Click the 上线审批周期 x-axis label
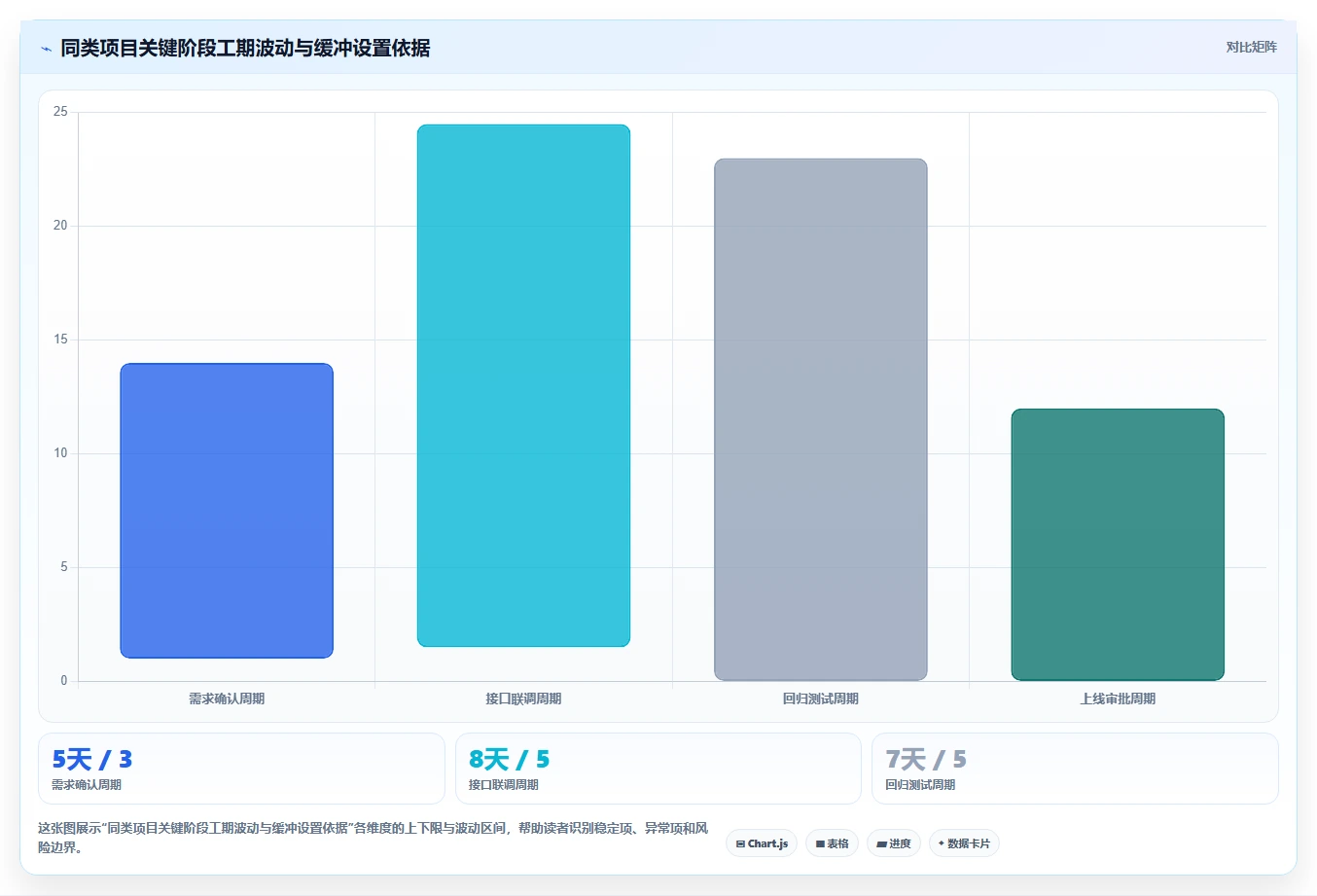Viewport: 1317px width, 896px height. click(x=1118, y=699)
